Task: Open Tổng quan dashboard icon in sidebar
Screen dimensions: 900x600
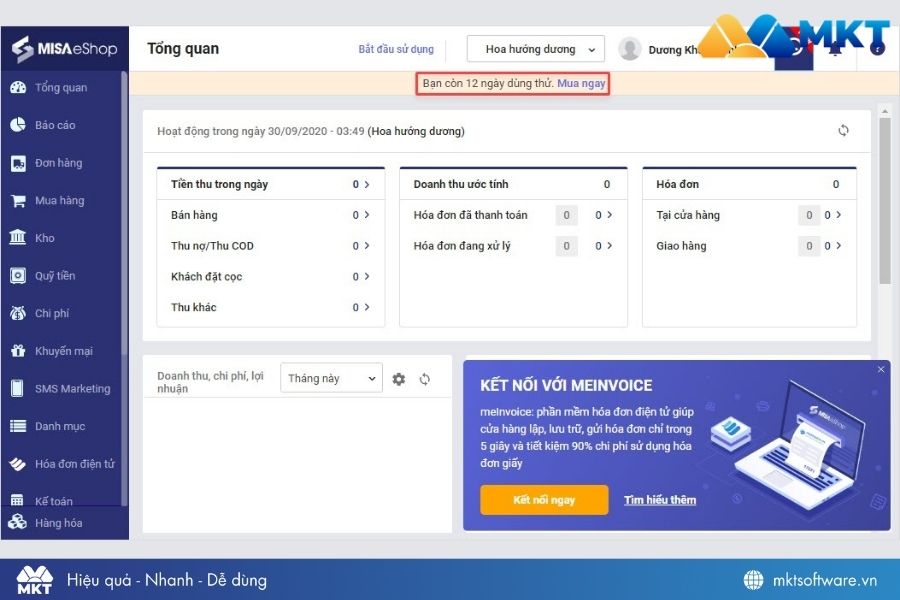Action: click(x=18, y=87)
